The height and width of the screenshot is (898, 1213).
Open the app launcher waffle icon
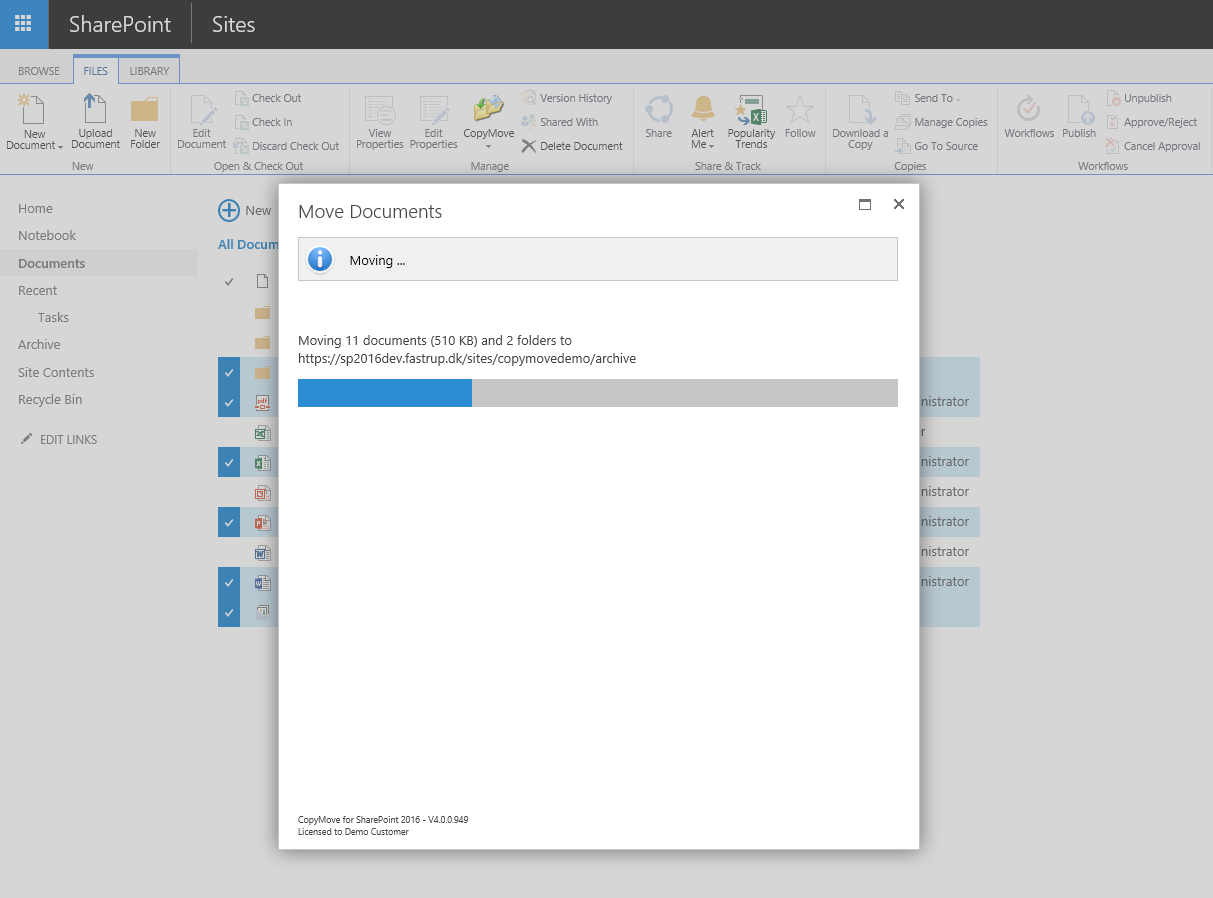[23, 24]
